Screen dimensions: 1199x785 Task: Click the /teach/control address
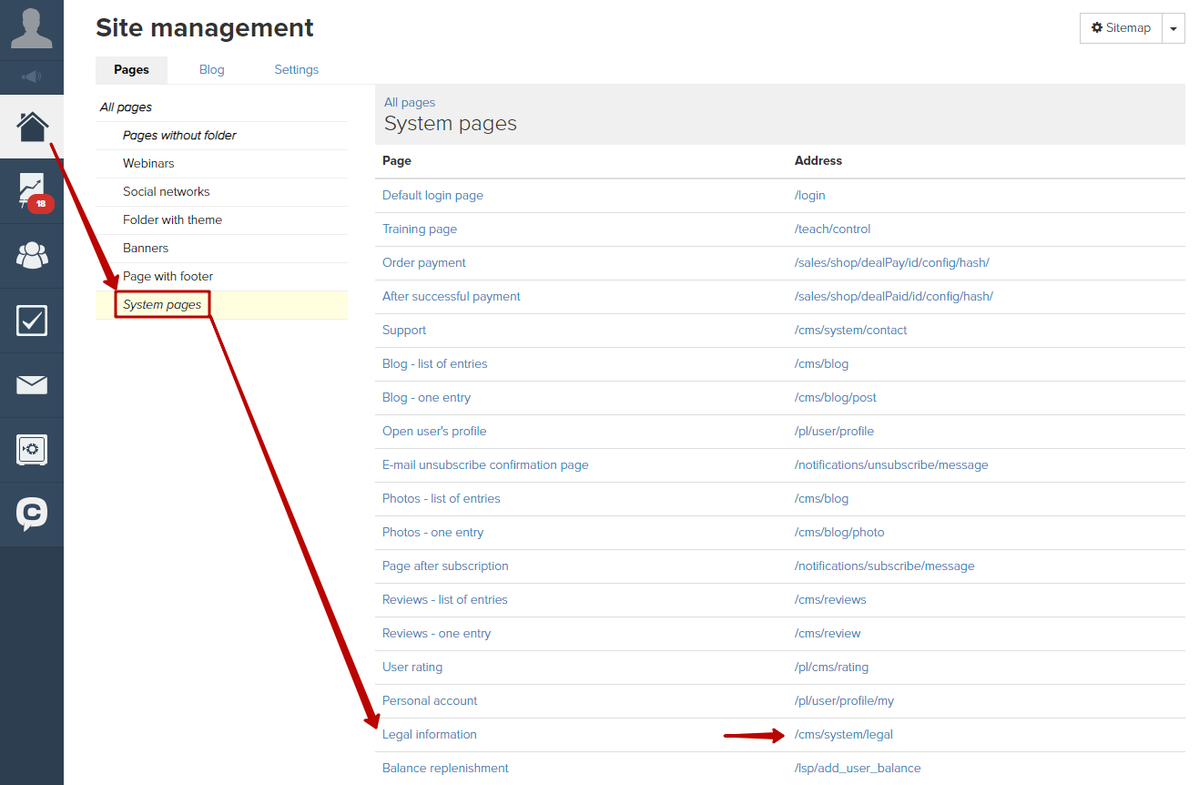[x=832, y=229]
